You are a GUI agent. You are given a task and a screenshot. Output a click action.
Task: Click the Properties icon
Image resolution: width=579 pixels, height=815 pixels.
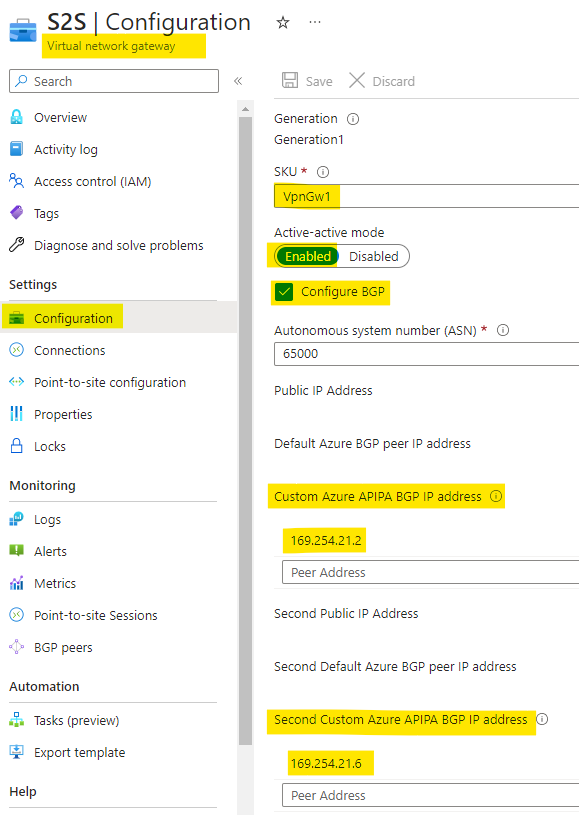click(x=17, y=414)
